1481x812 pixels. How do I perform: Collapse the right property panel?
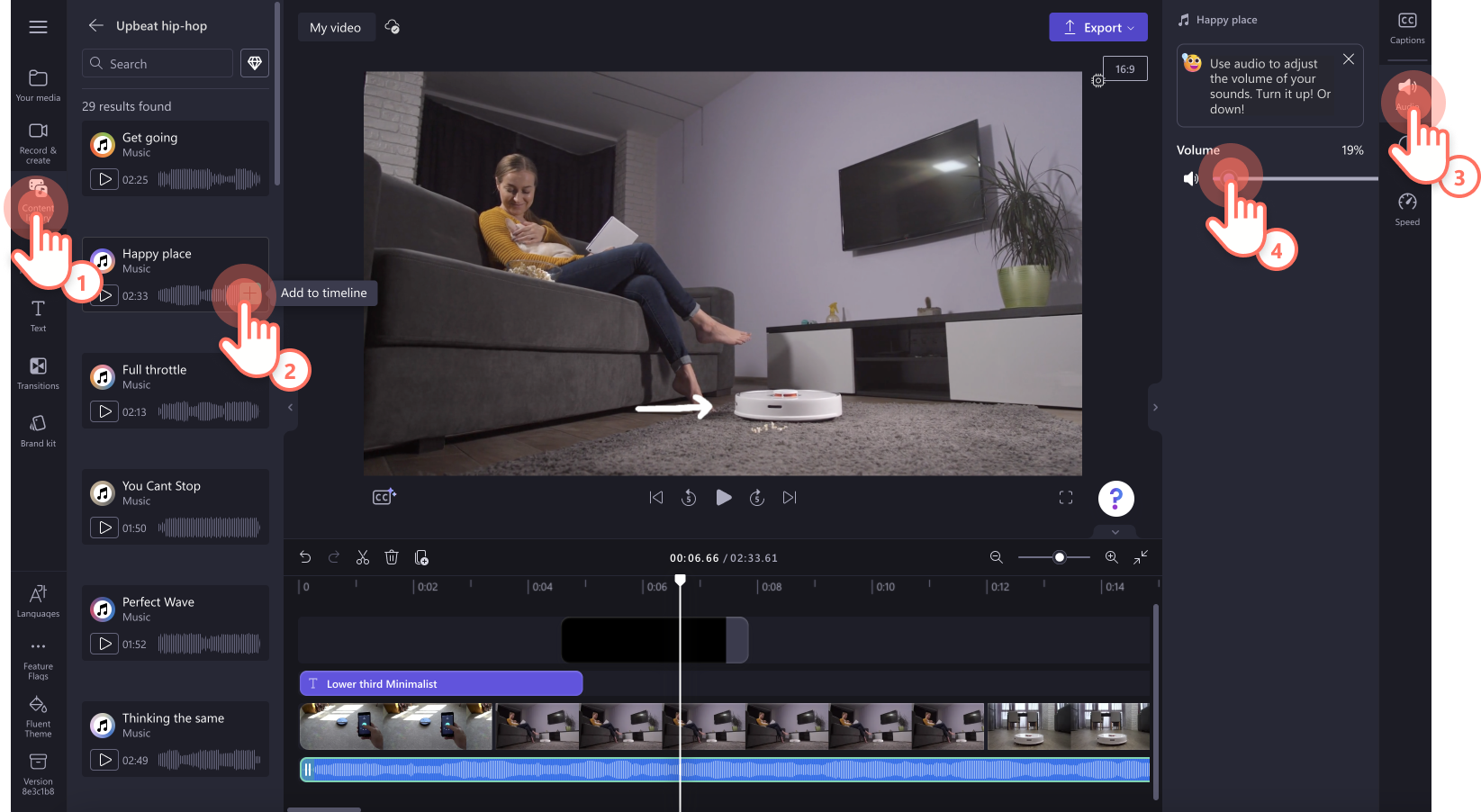coord(1155,408)
